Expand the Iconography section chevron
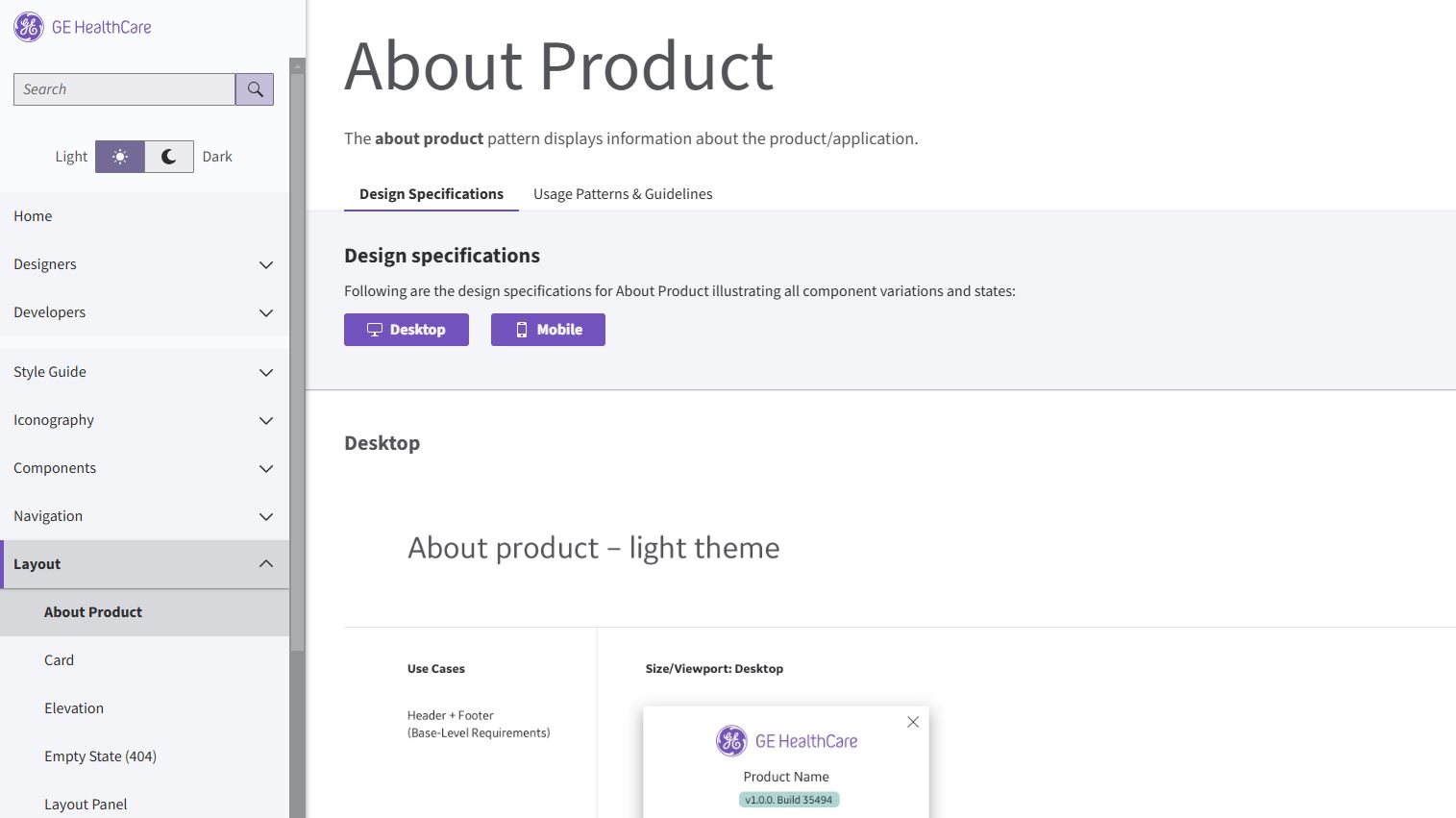 pyautogui.click(x=266, y=420)
